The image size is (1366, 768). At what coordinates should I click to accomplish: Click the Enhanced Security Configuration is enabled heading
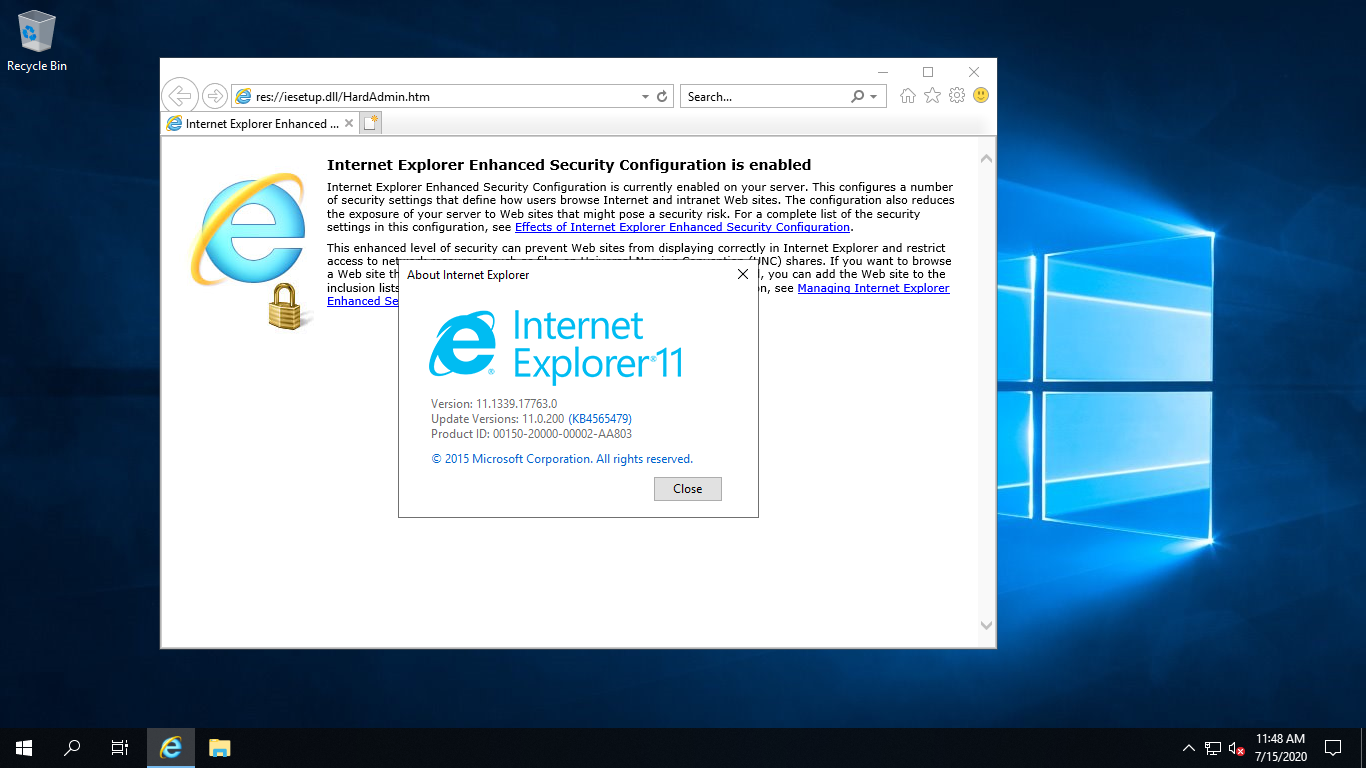coord(569,165)
